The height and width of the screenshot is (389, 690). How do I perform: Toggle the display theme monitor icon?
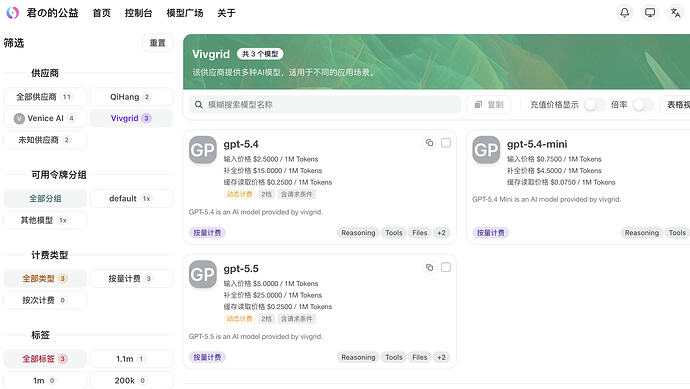point(650,13)
